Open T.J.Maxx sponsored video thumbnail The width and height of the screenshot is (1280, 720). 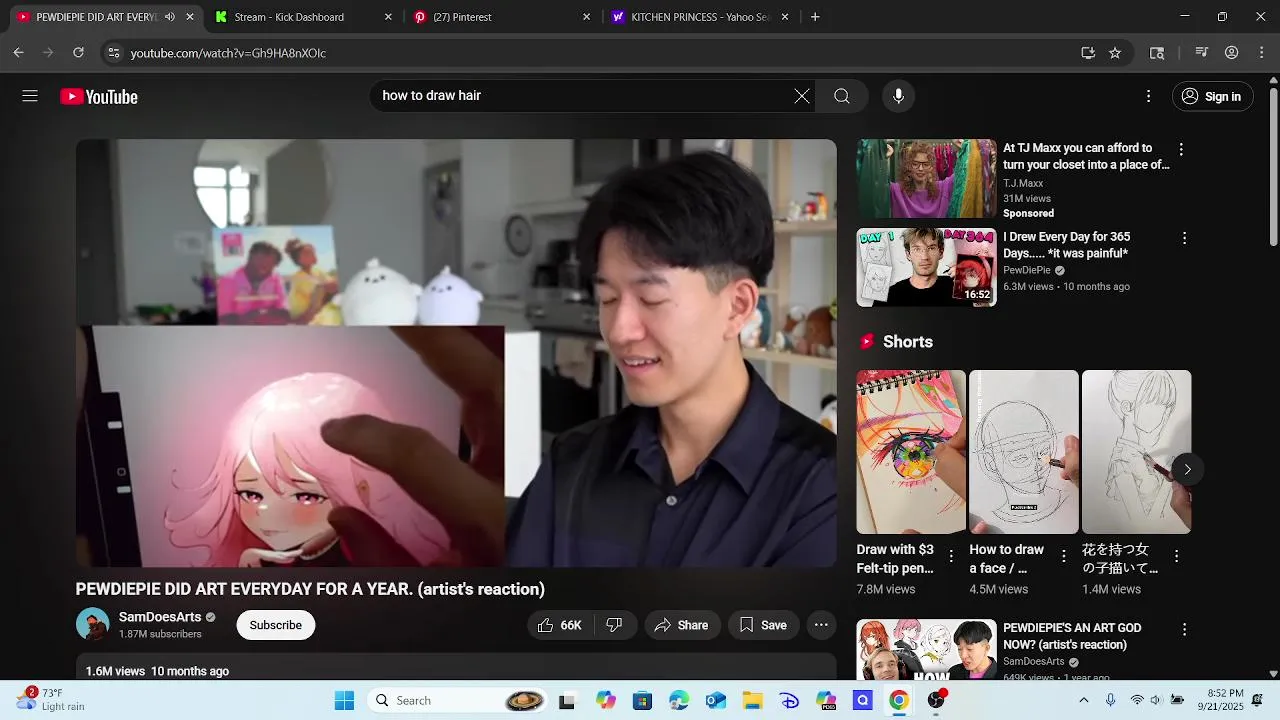click(926, 178)
